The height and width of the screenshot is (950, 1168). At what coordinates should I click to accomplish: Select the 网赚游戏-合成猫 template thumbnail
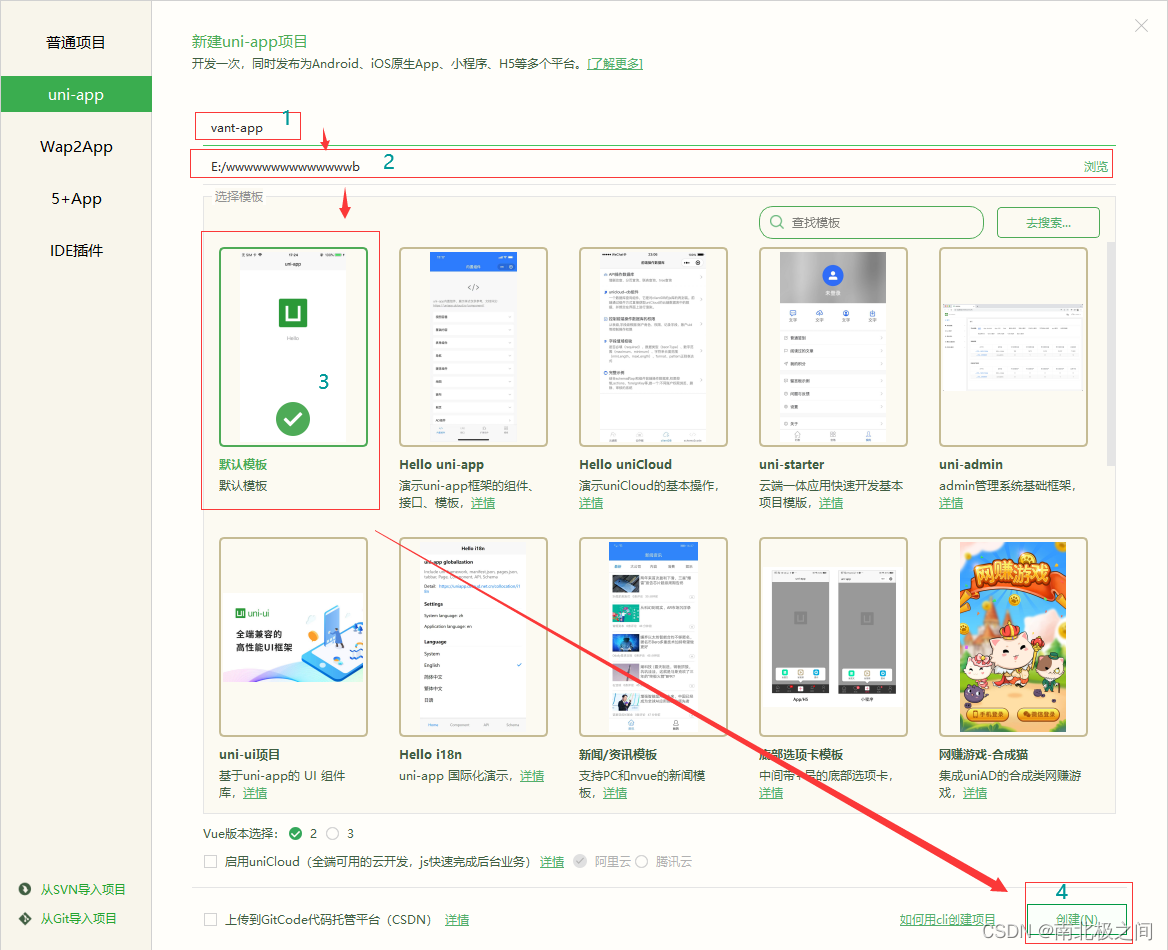point(1013,637)
